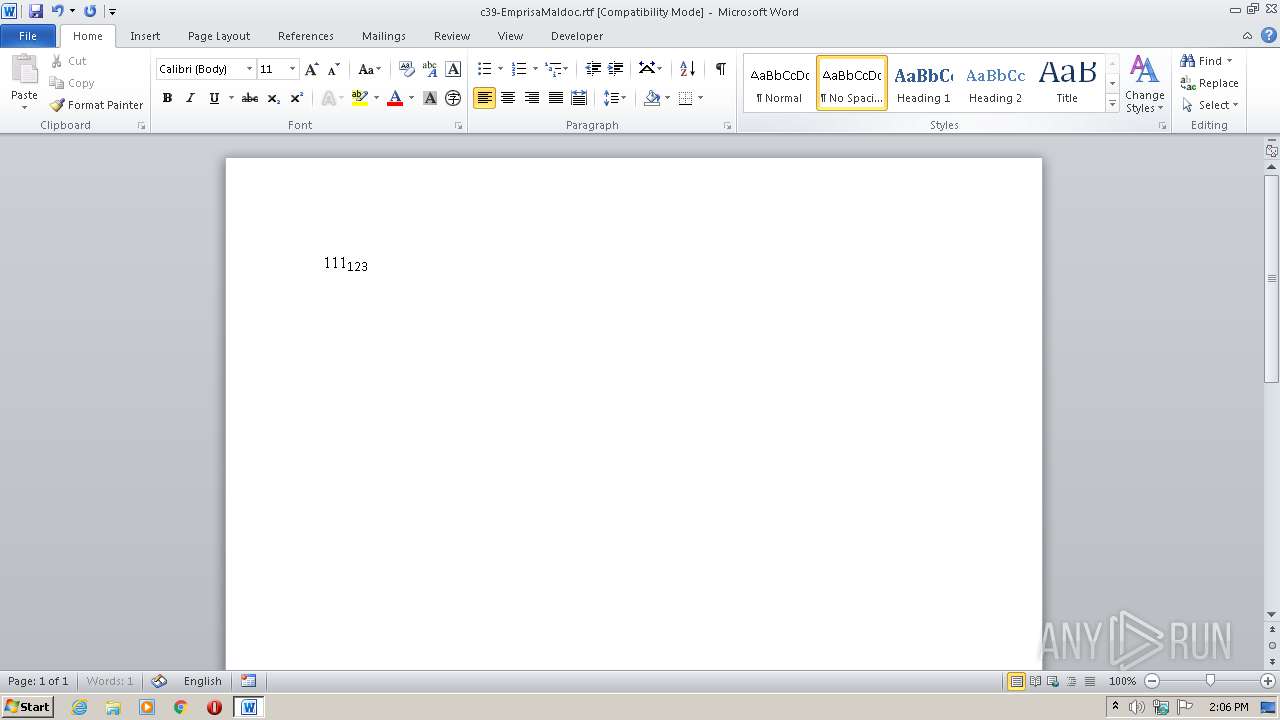The image size is (1280, 720).
Task: Click the Shrink Font icon
Action: coord(333,69)
